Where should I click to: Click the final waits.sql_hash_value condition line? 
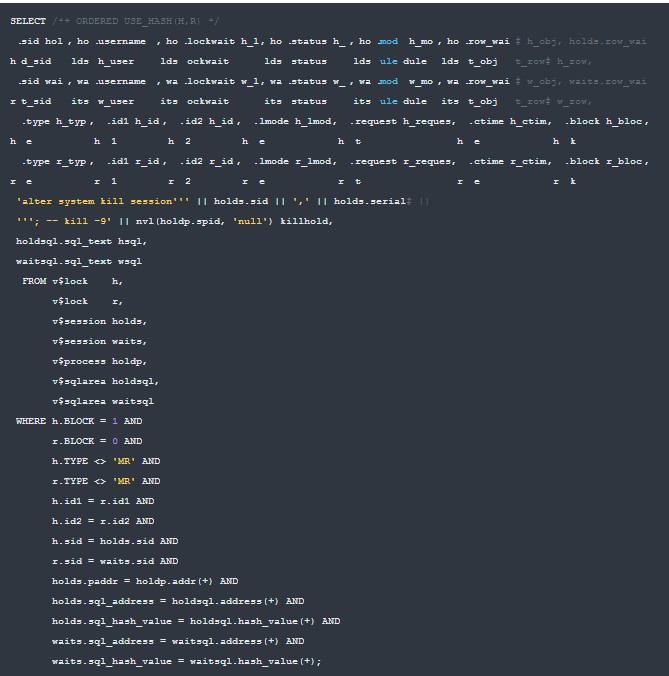click(186, 661)
